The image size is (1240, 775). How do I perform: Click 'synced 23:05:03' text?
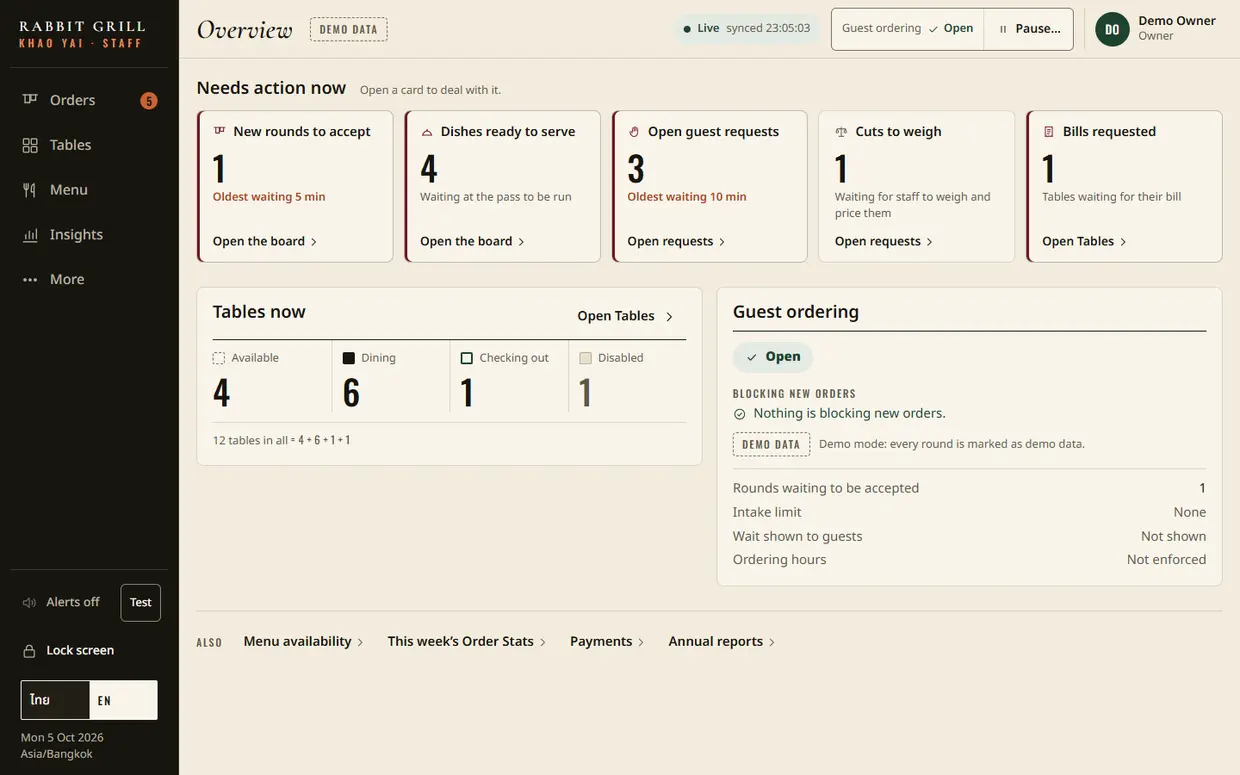(768, 29)
